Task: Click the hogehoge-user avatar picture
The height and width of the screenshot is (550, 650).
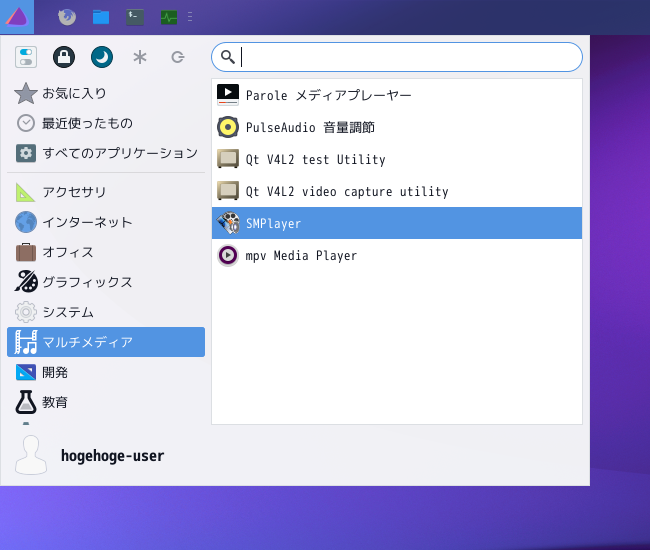Action: click(x=31, y=455)
